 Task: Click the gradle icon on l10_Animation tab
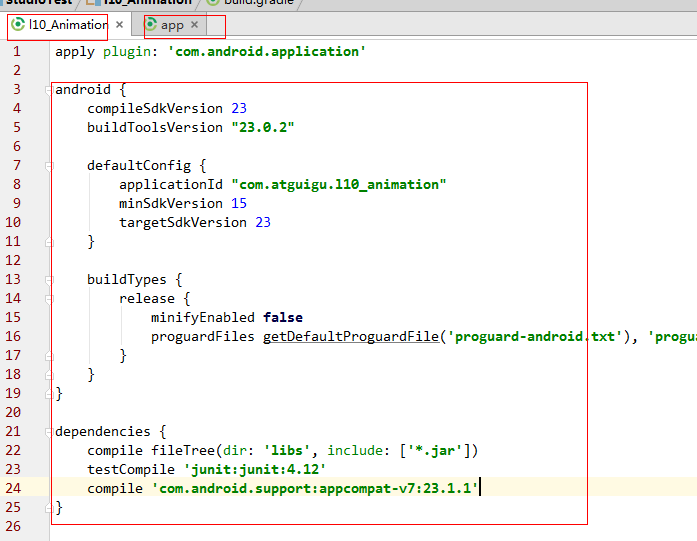17,24
